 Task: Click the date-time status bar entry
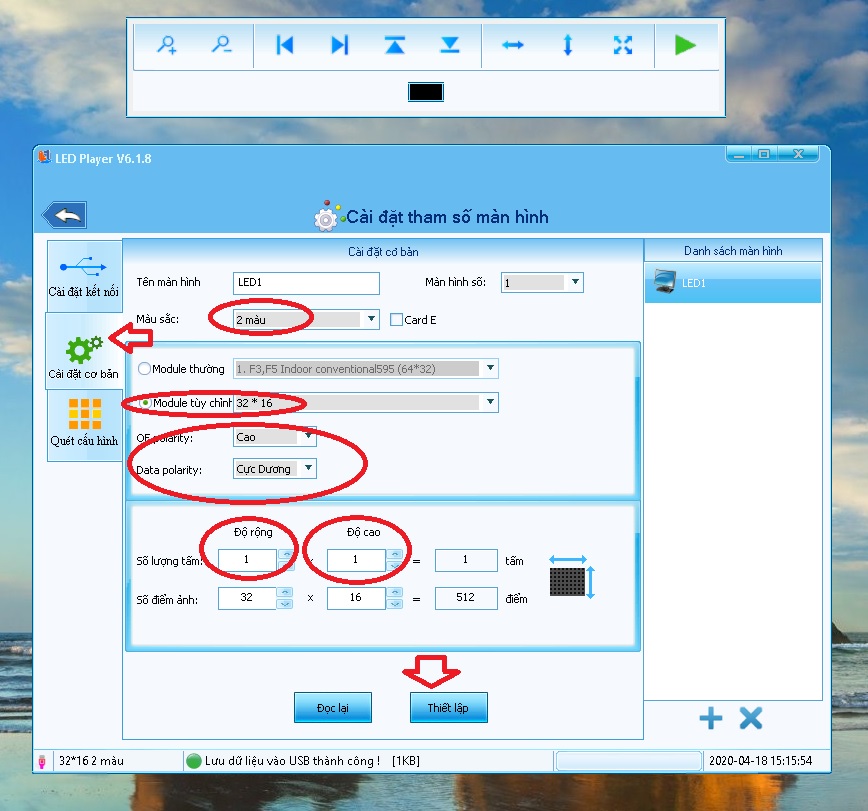coord(761,761)
